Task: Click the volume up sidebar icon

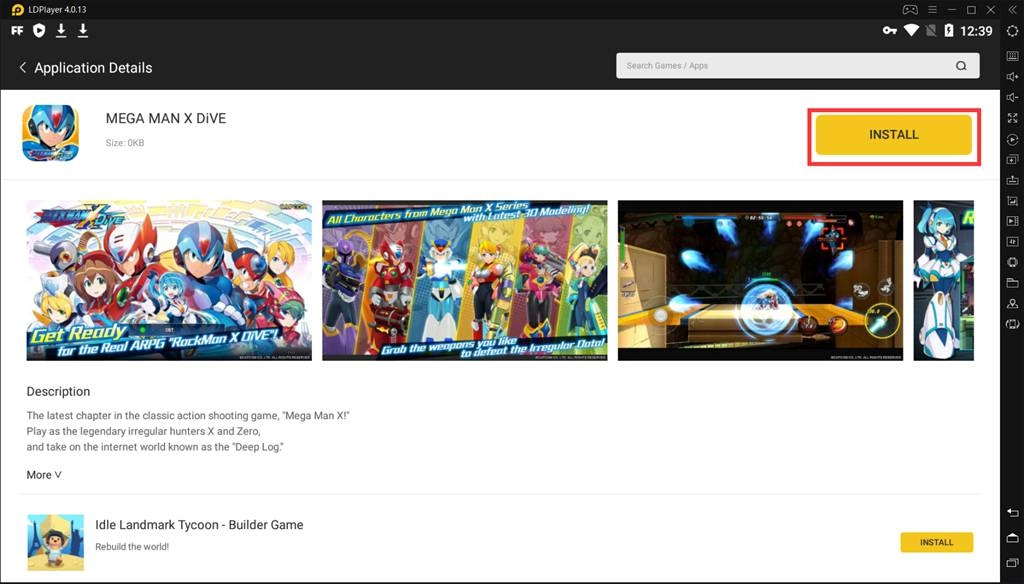Action: tap(1012, 76)
